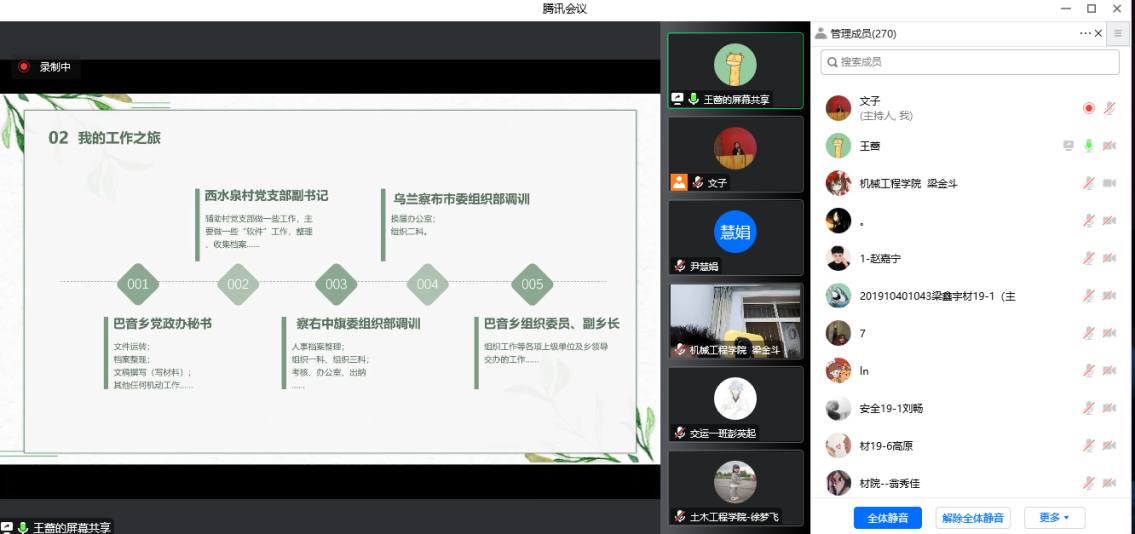The height and width of the screenshot is (534, 1135).
Task: Click the 全体静音 button
Action: pyautogui.click(x=887, y=518)
